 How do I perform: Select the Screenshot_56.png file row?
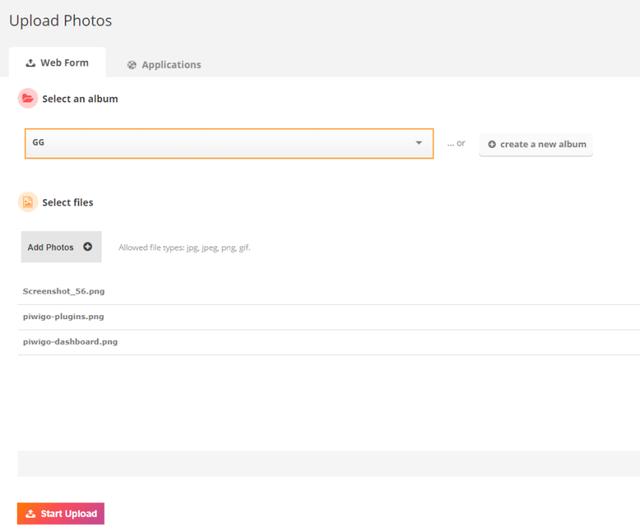tap(329, 292)
